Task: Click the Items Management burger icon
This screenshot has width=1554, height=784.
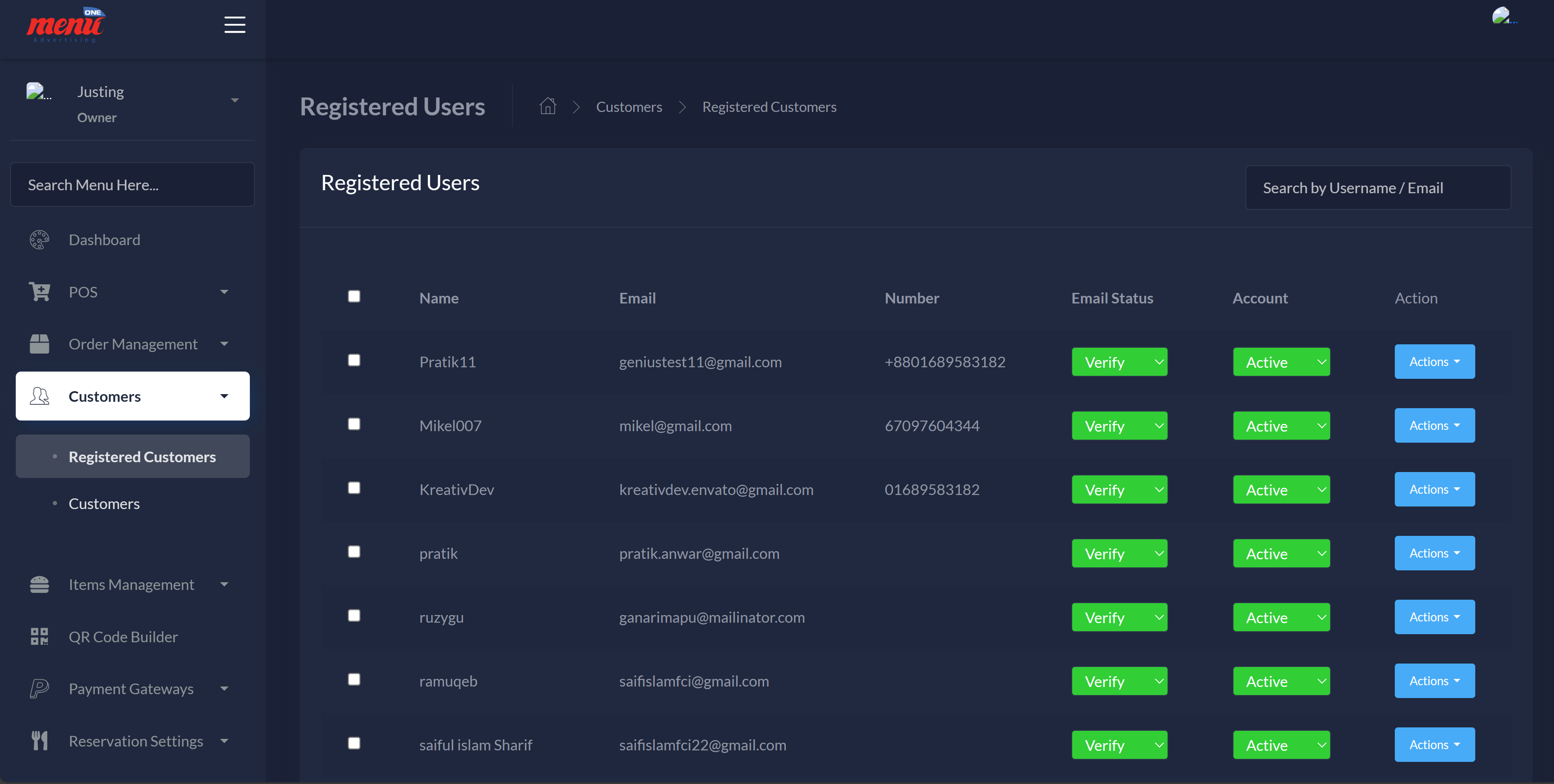Action: [39, 584]
